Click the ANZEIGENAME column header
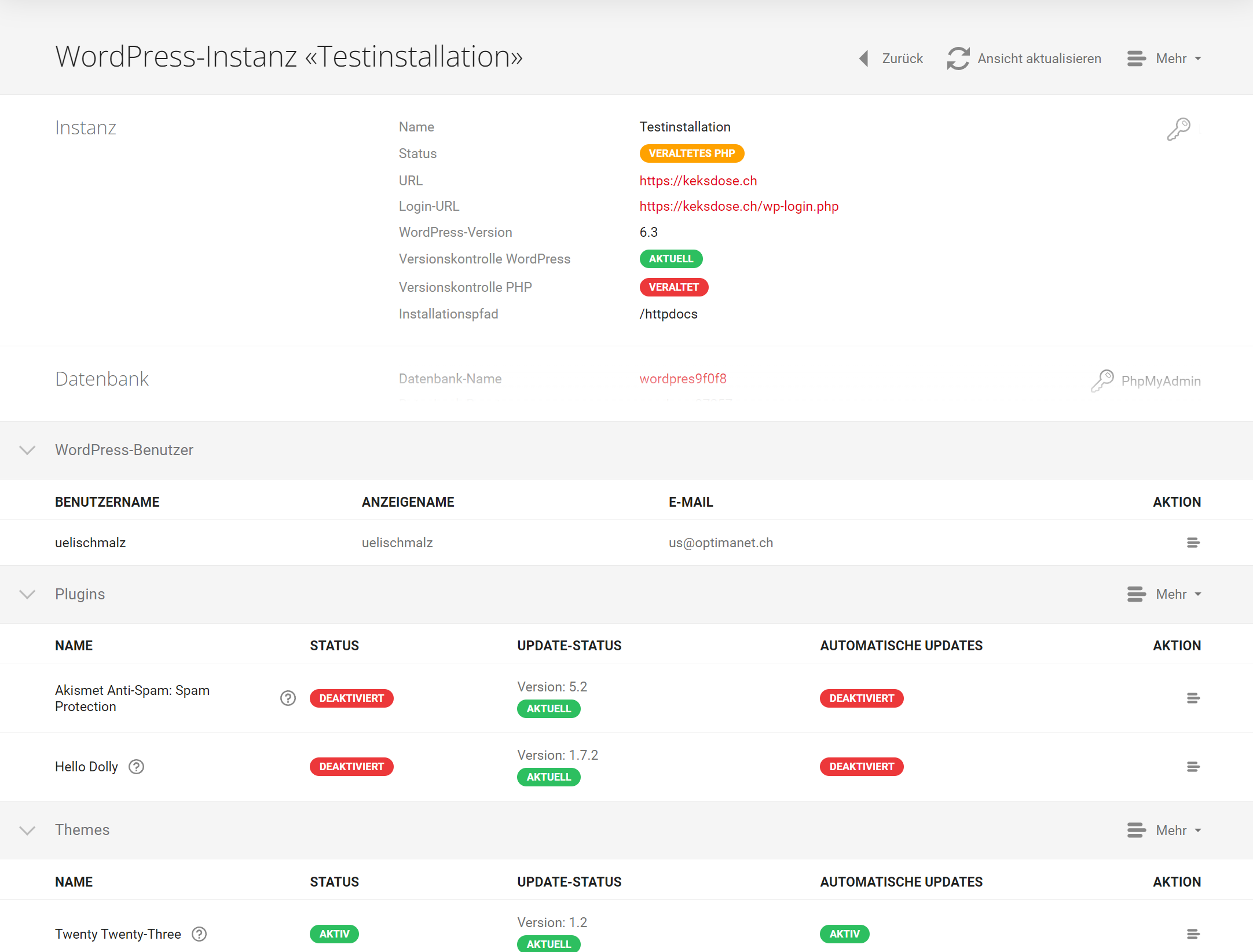Image resolution: width=1253 pixels, height=952 pixels. pos(408,502)
